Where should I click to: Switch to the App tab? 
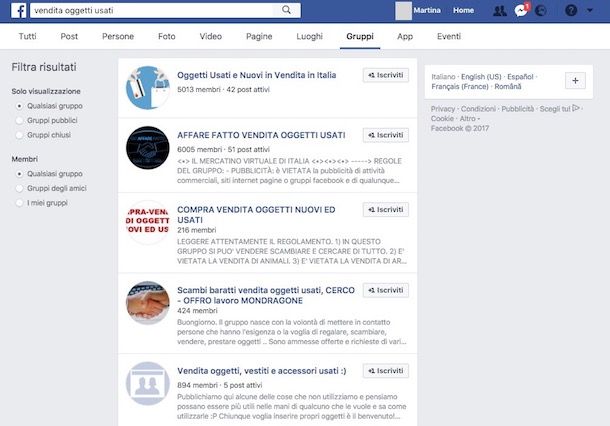click(x=405, y=36)
